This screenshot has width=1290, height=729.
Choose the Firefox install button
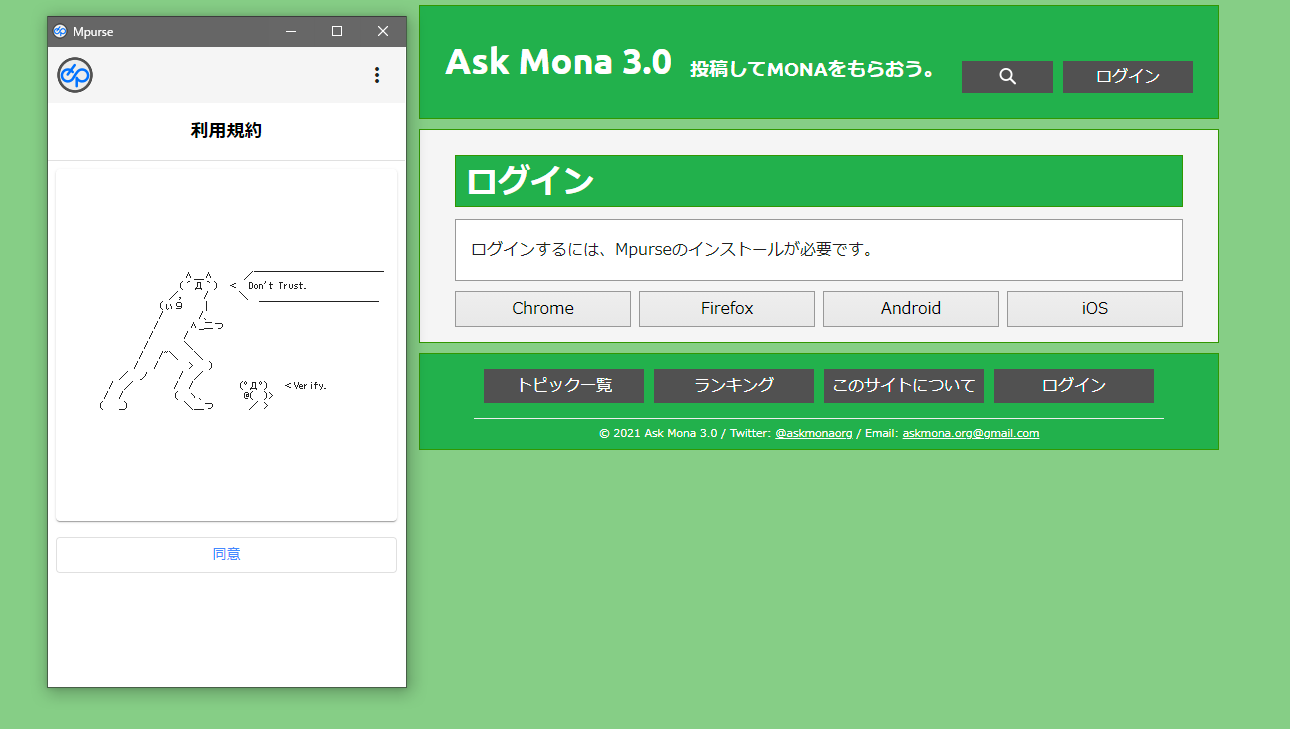pos(727,309)
